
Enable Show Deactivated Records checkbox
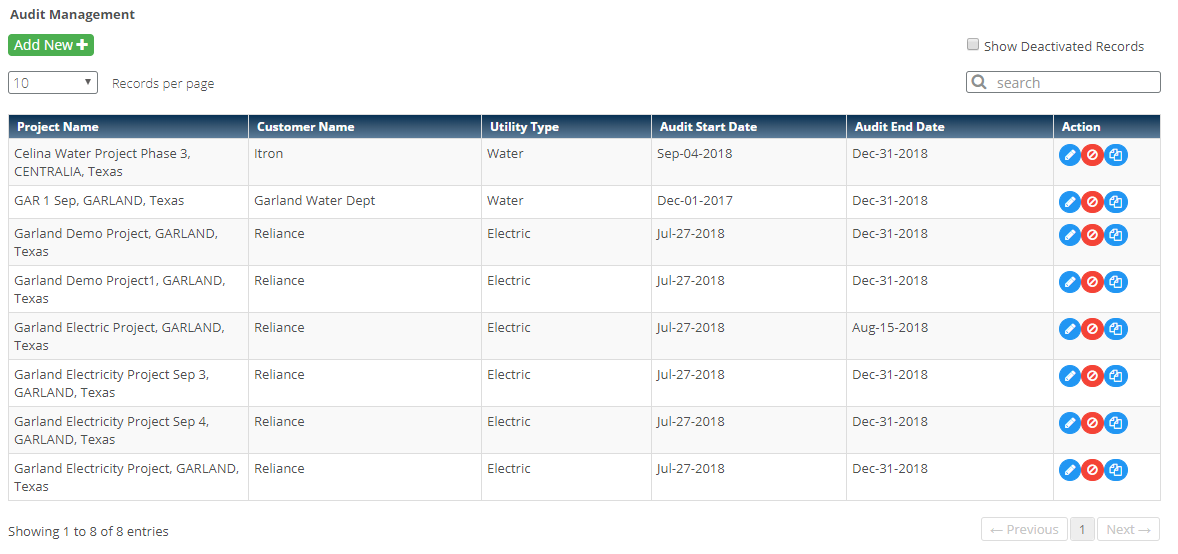973,45
